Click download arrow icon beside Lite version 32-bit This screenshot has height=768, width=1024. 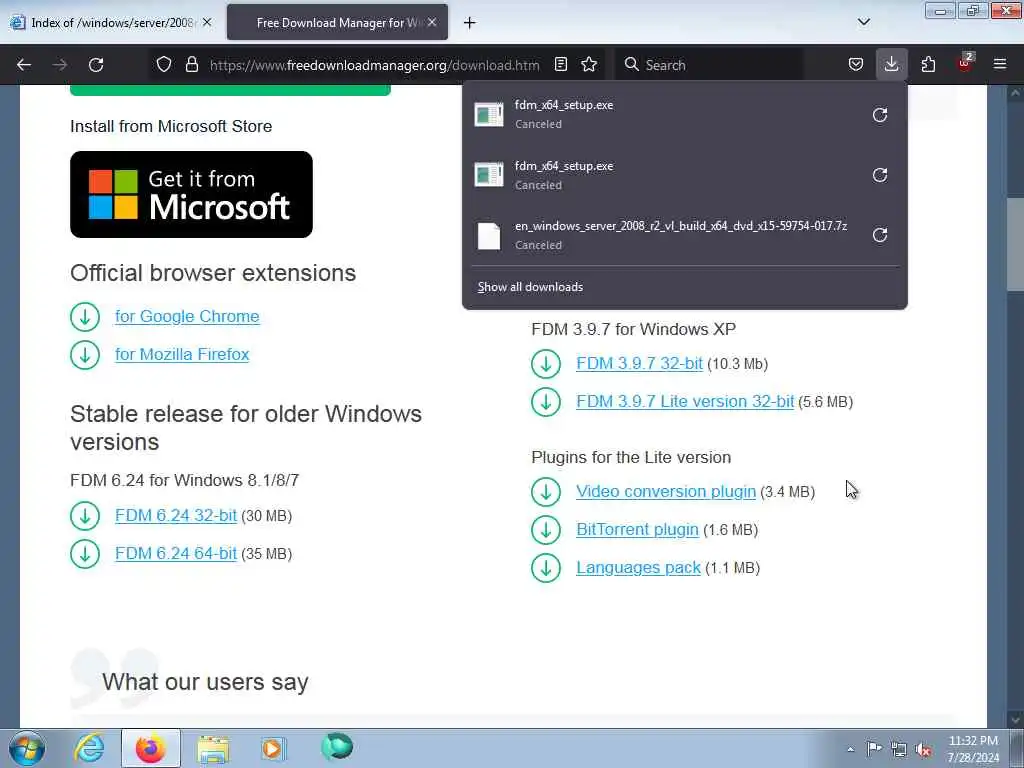(546, 402)
